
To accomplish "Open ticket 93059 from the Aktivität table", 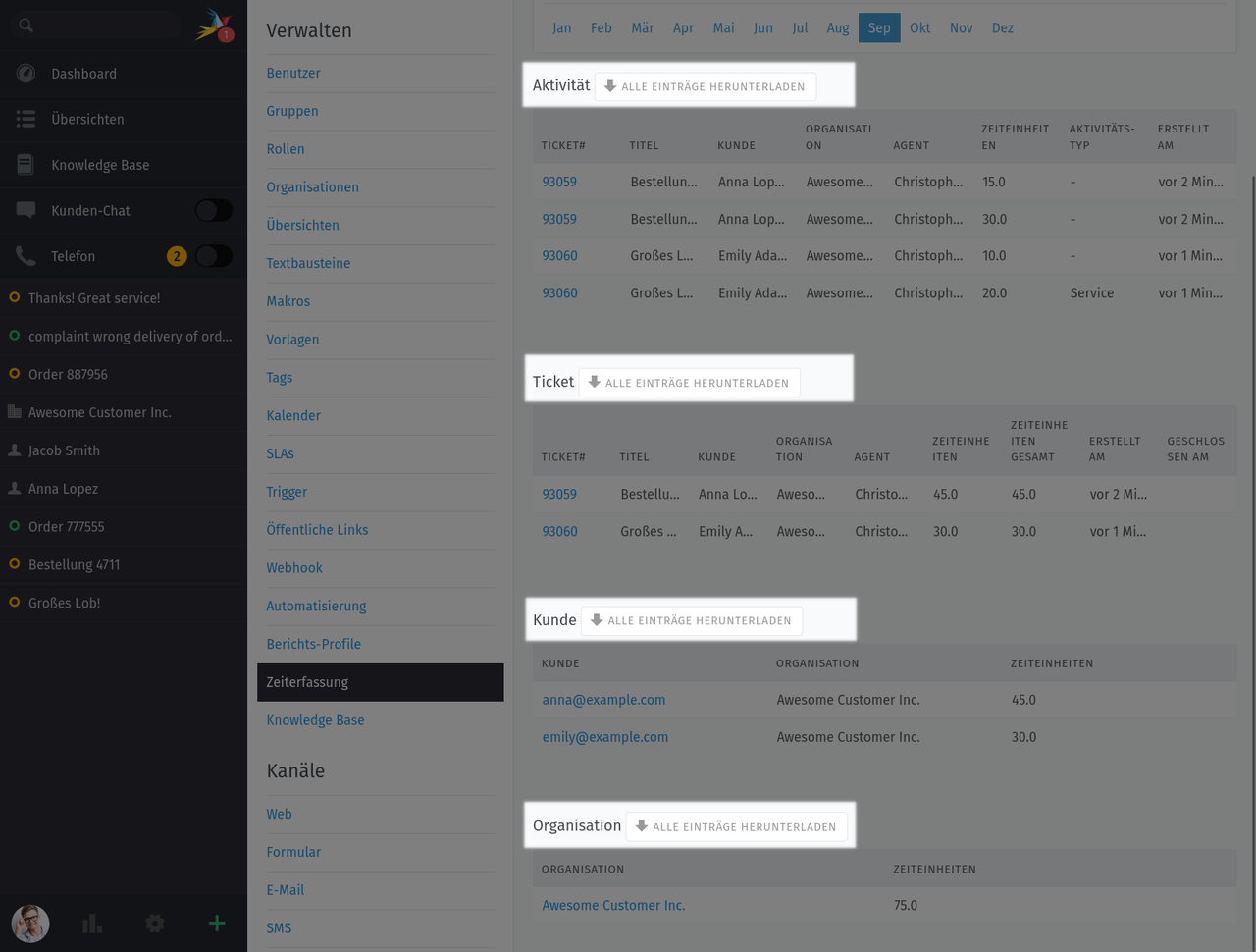I will (x=558, y=182).
